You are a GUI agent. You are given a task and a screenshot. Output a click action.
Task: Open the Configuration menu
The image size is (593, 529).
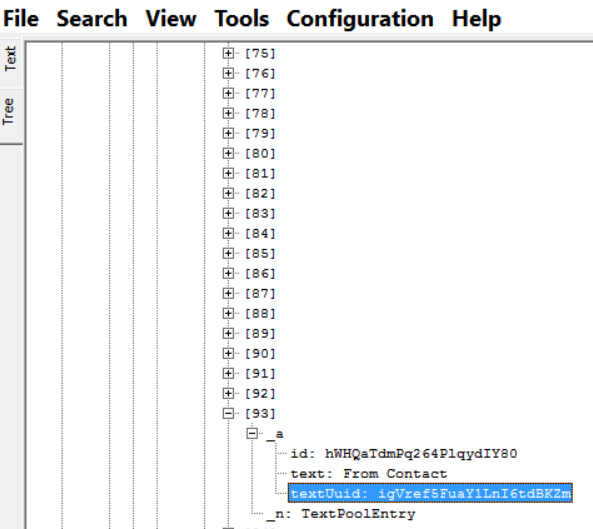click(x=360, y=19)
